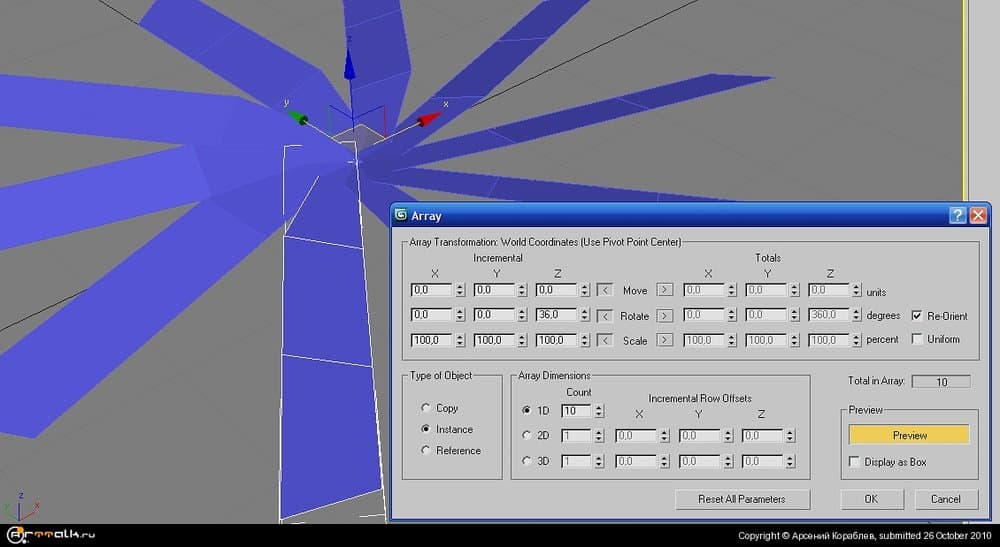Choose the 2D array dimension
The height and width of the screenshot is (547, 1000).
(528, 435)
